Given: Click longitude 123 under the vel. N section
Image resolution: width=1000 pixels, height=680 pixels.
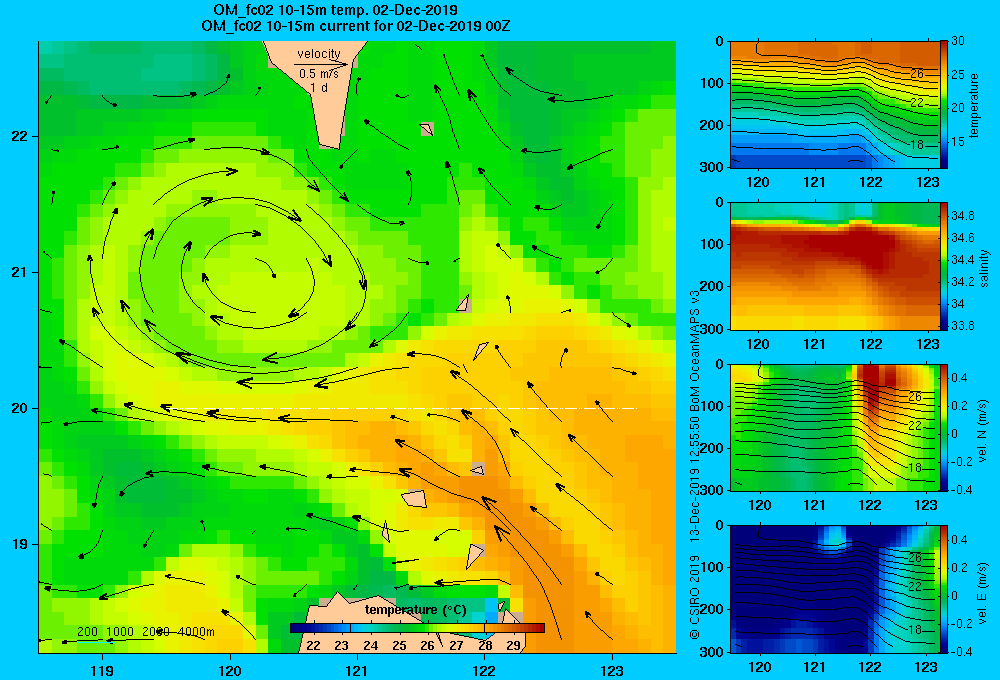Looking at the screenshot, I should (x=927, y=506).
